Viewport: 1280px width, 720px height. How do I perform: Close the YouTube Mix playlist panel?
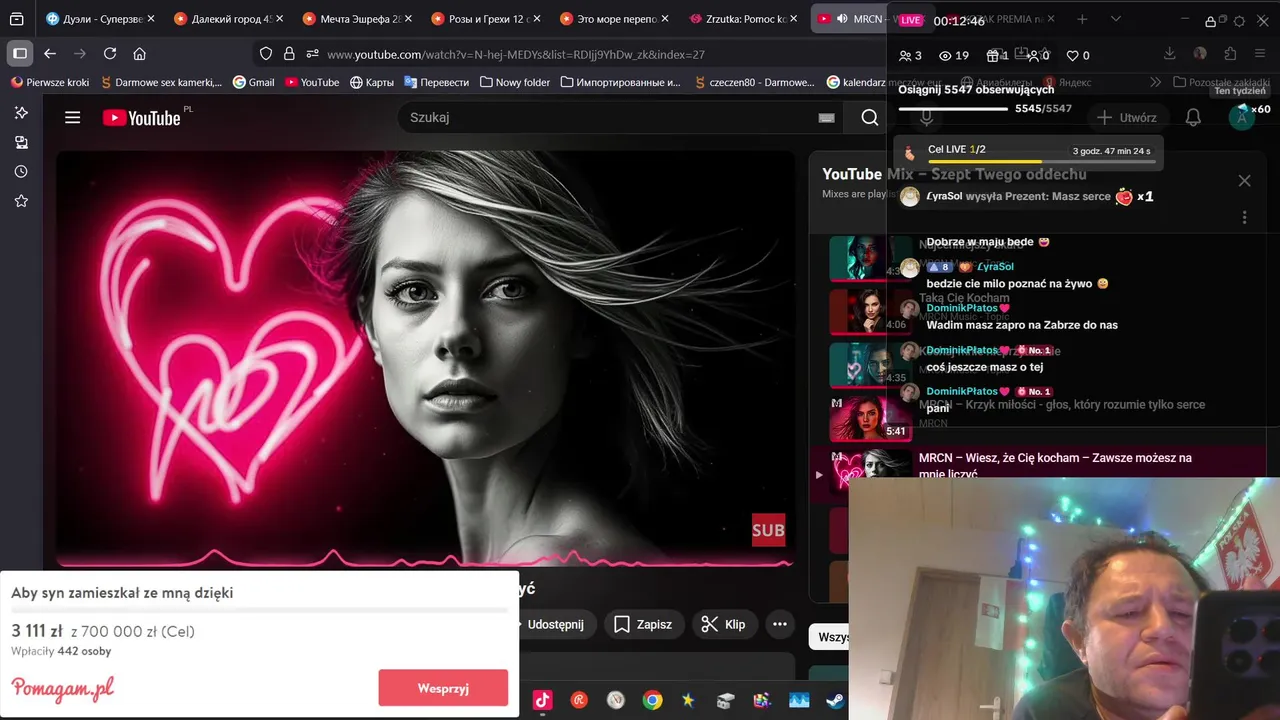(1244, 181)
